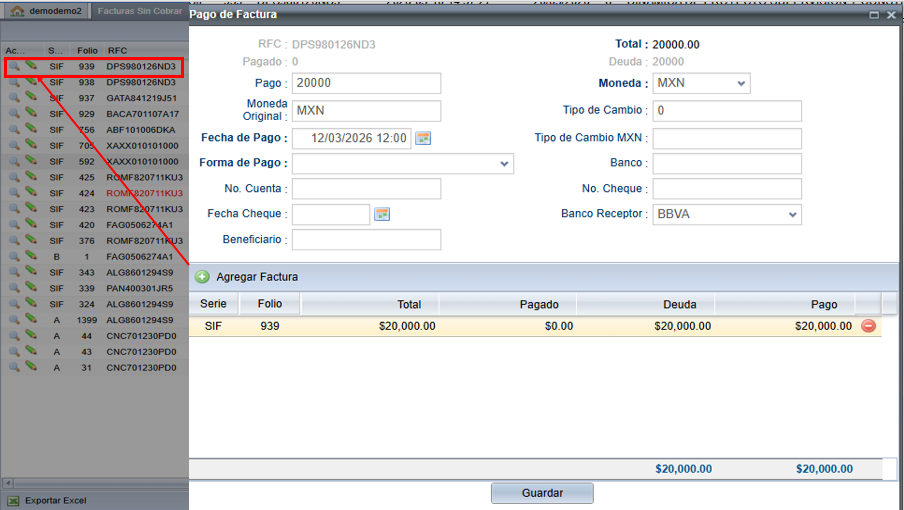The image size is (904, 510).
Task: Click the magnifier icon on folio 939 row
Action: (14, 67)
